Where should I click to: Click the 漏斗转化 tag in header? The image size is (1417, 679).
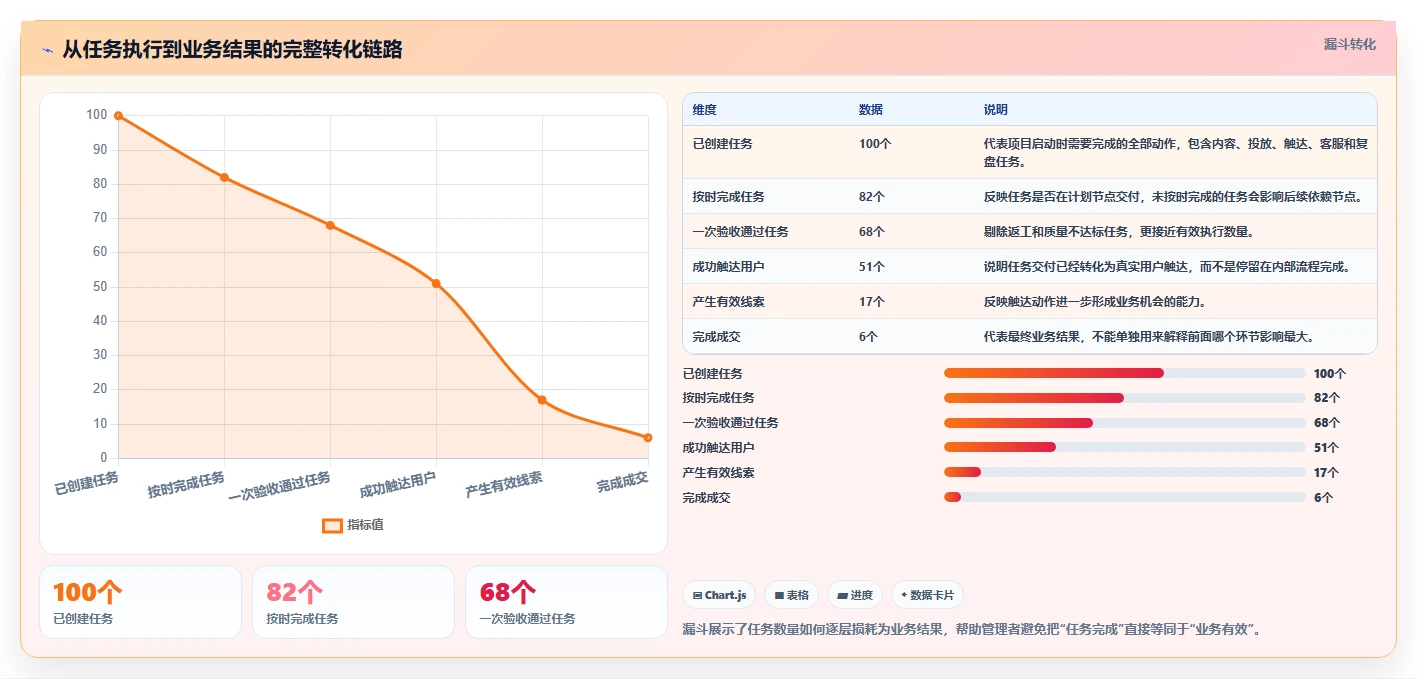tap(1349, 44)
